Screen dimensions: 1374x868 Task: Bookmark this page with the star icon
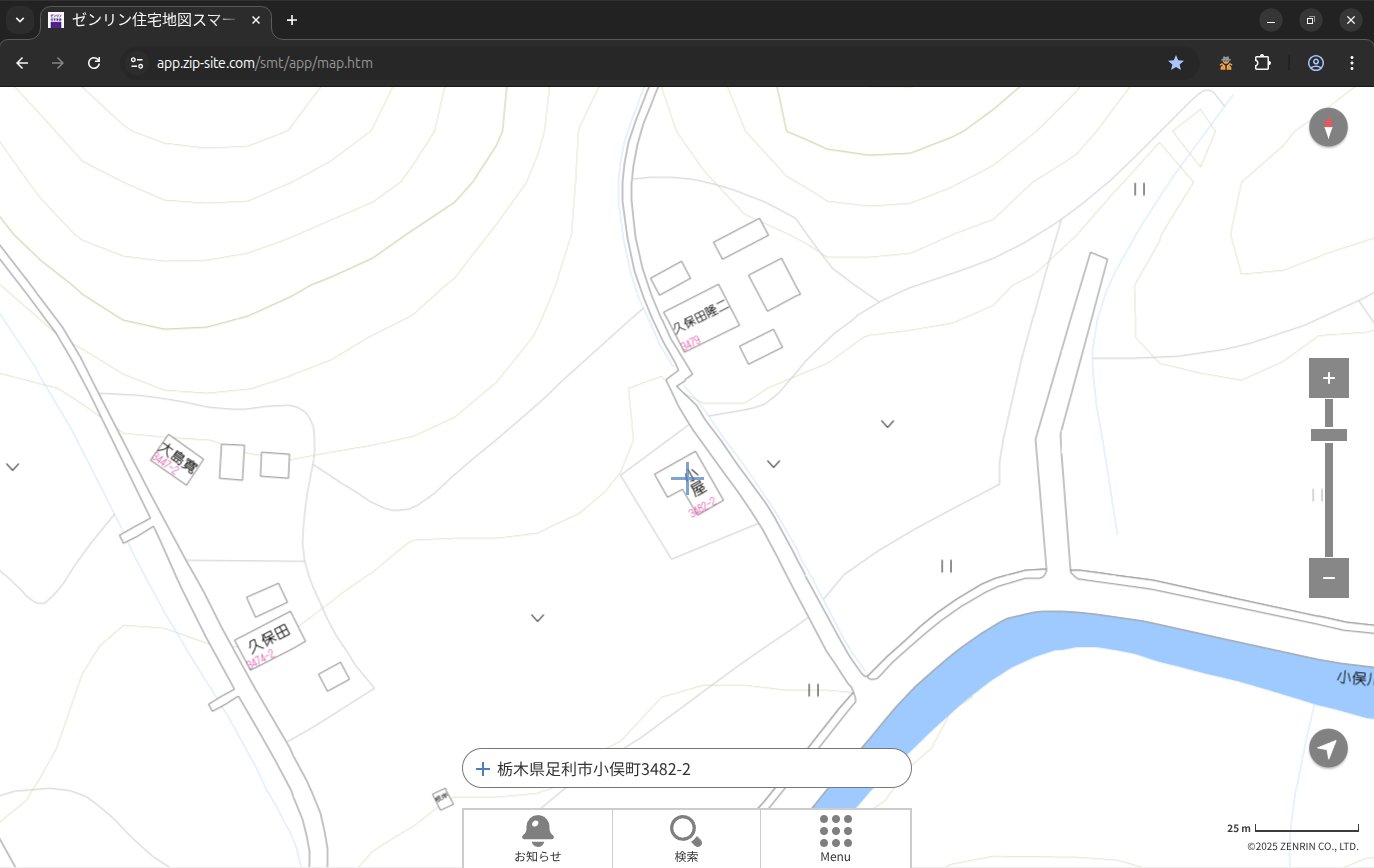(x=1176, y=63)
